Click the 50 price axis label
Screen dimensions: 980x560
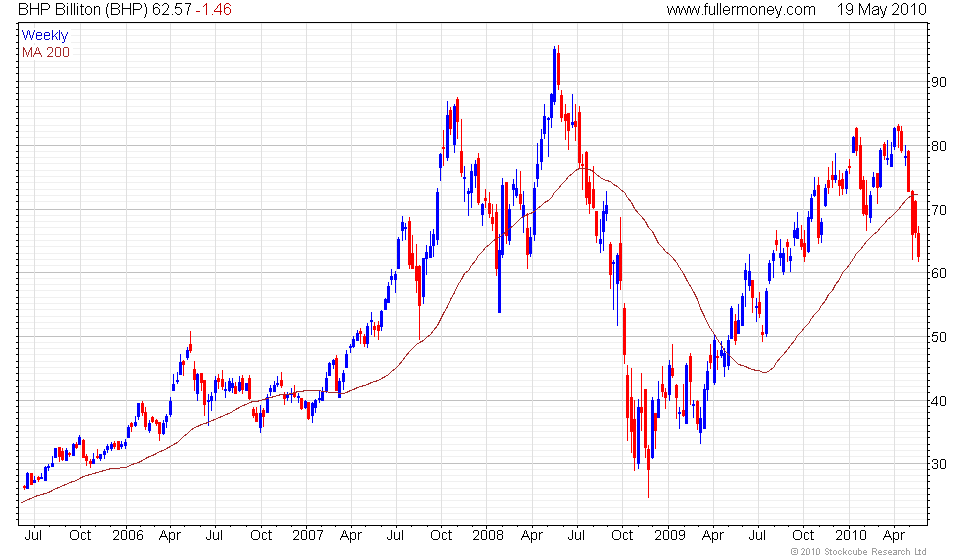(x=939, y=338)
